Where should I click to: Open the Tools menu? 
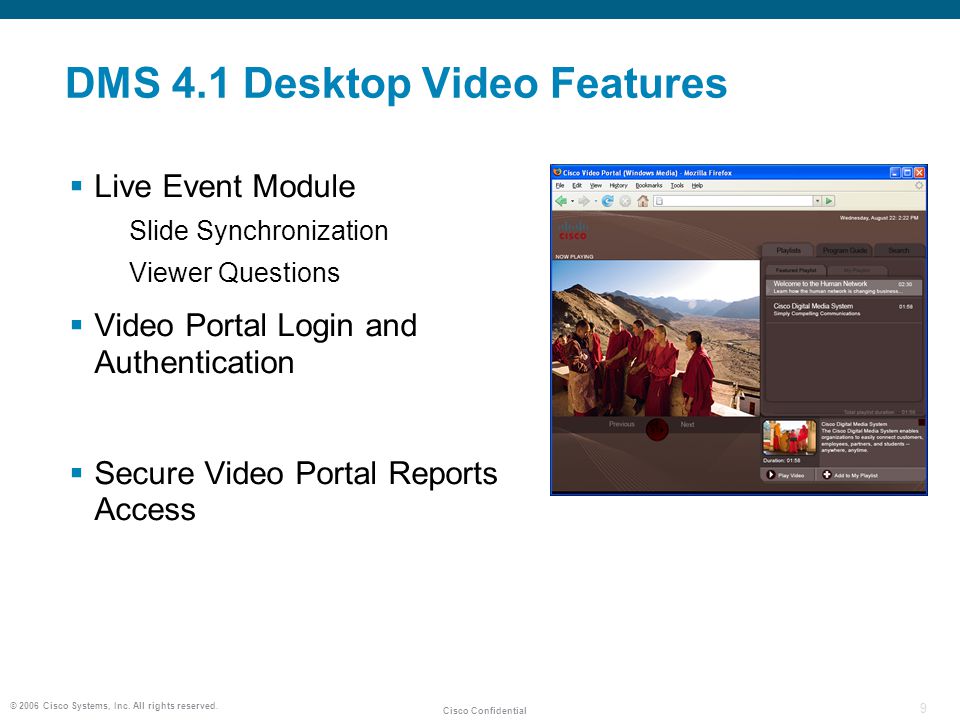(677, 186)
